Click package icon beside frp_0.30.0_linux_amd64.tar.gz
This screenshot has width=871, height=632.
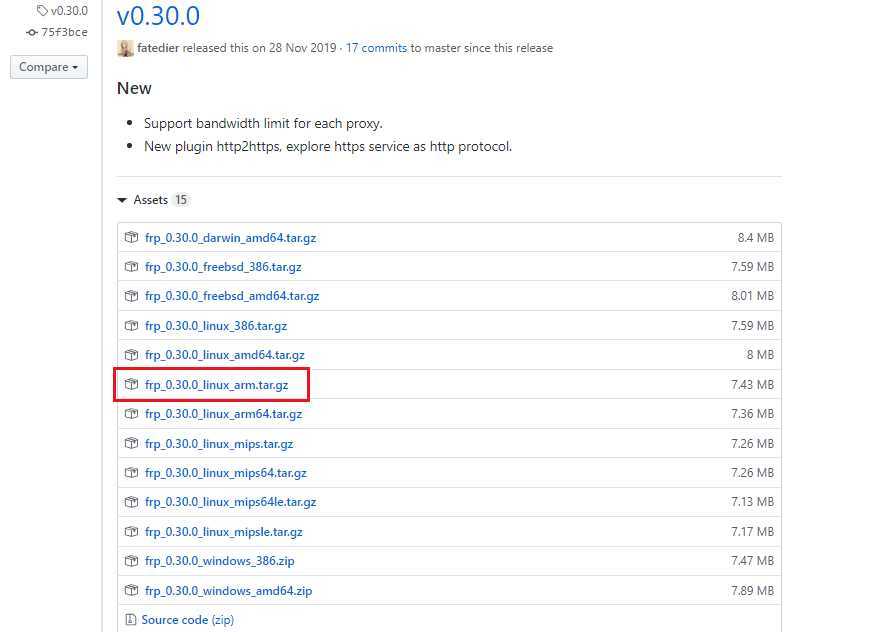(131, 354)
